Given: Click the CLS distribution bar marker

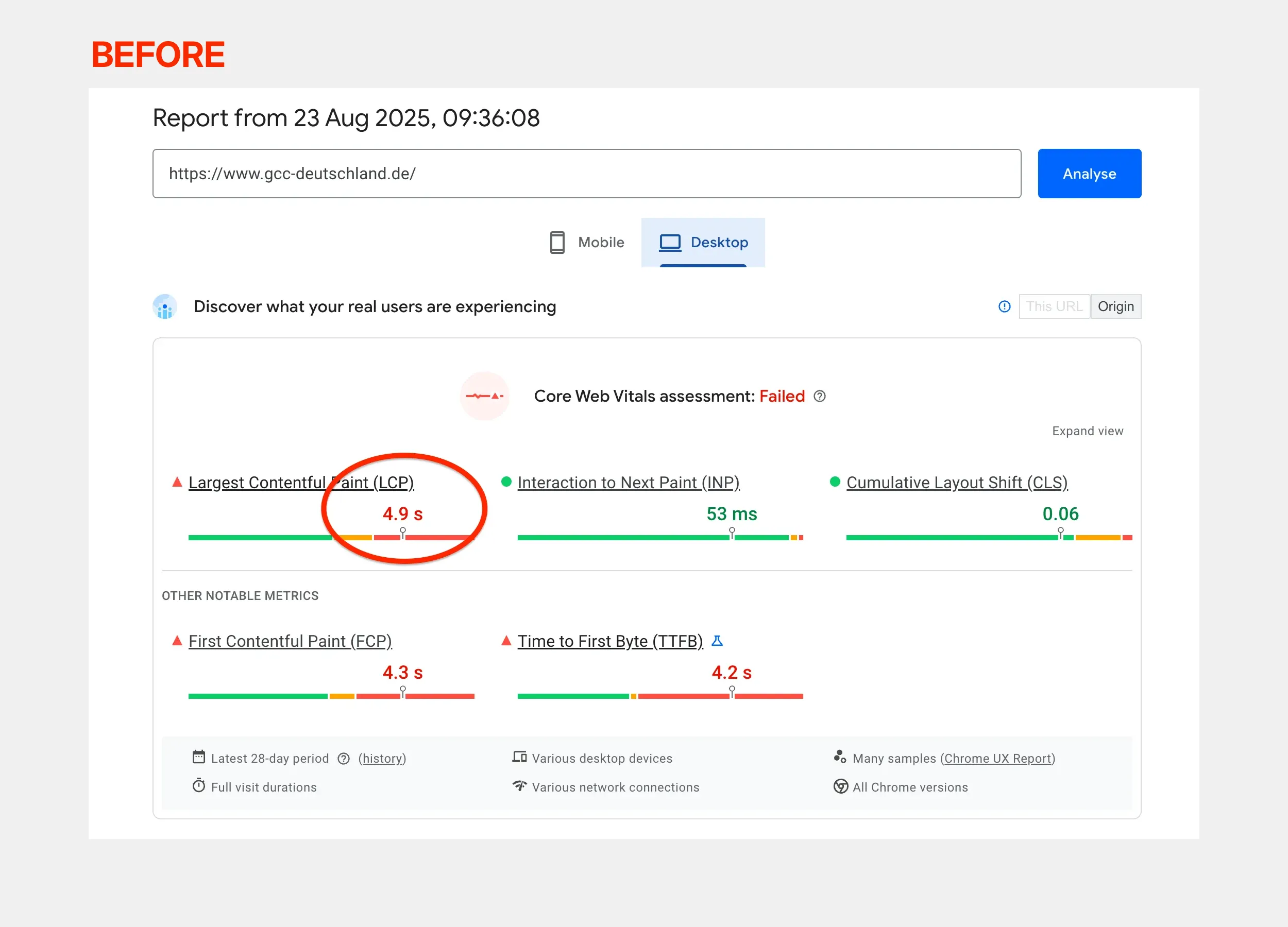Looking at the screenshot, I should click(x=1060, y=533).
